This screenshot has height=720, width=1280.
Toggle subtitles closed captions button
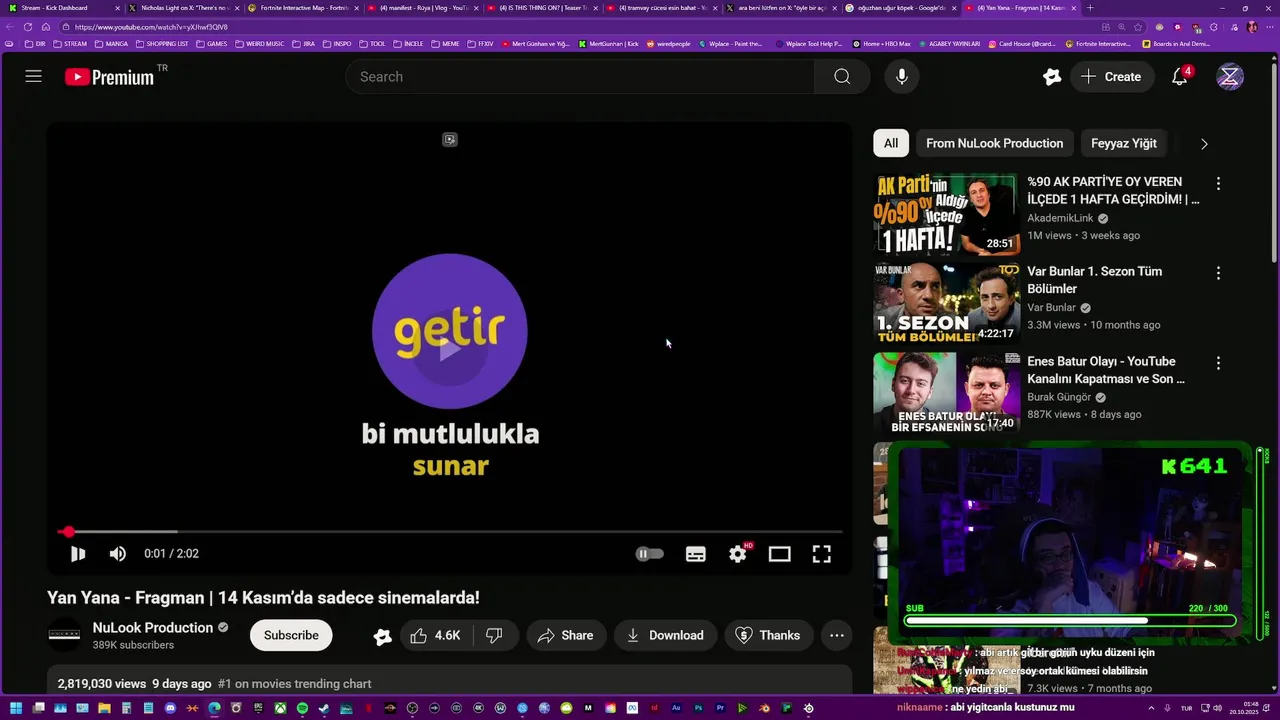click(x=696, y=554)
